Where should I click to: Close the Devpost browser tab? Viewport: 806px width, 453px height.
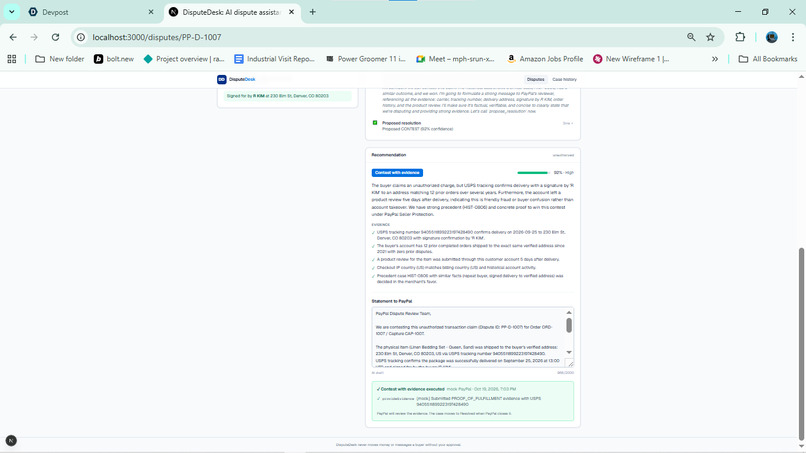[x=151, y=12]
